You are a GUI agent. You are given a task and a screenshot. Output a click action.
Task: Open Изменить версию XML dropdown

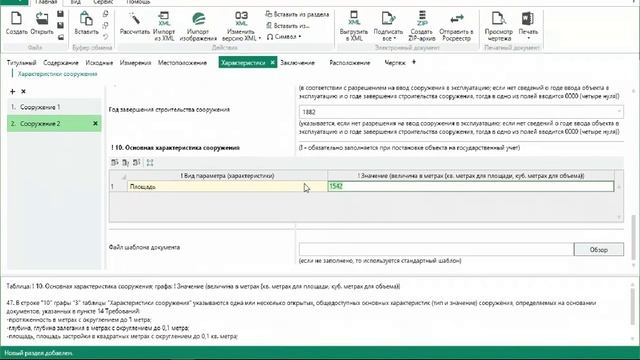tap(241, 26)
